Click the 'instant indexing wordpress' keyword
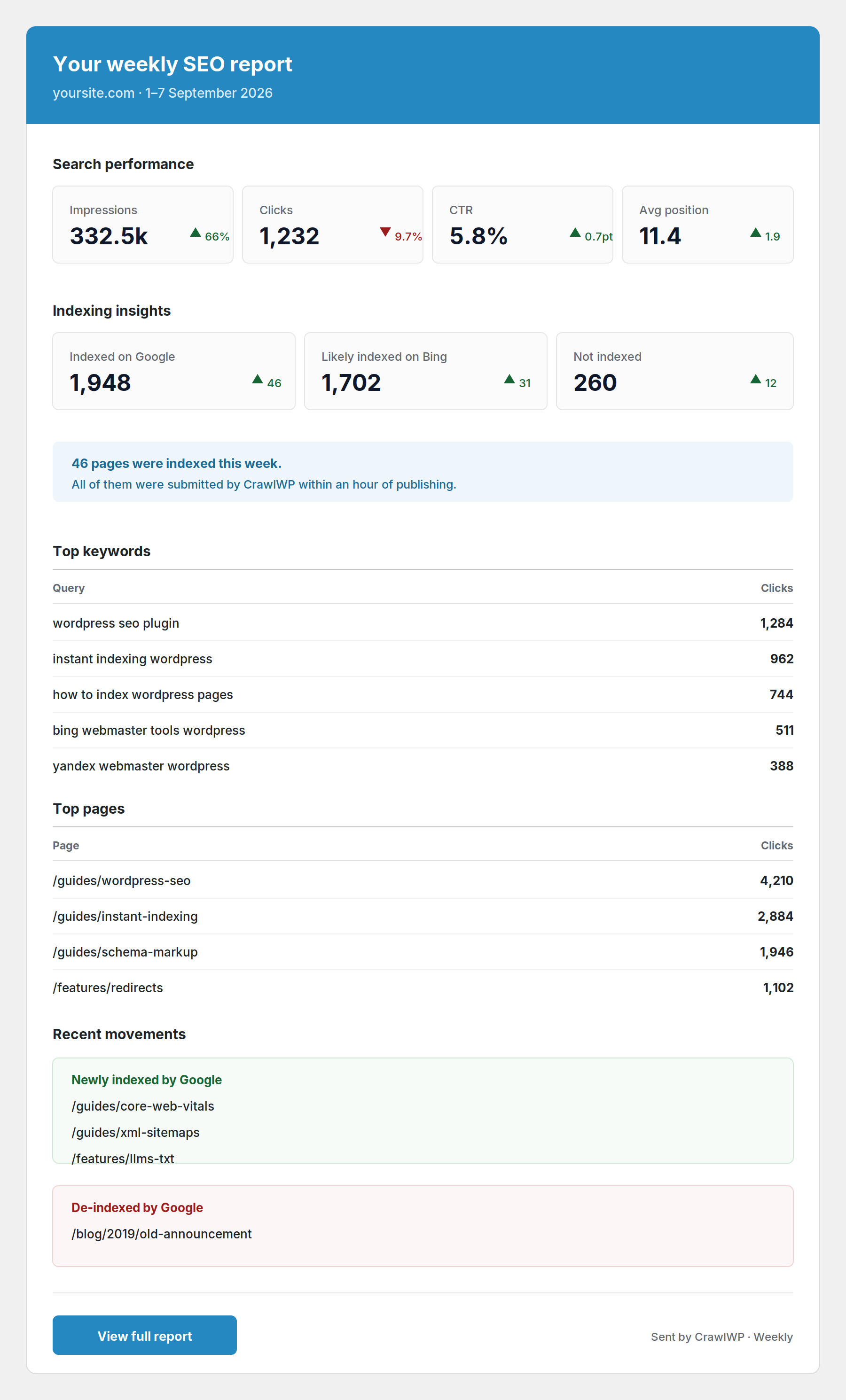Image resolution: width=846 pixels, height=1400 pixels. tap(133, 659)
